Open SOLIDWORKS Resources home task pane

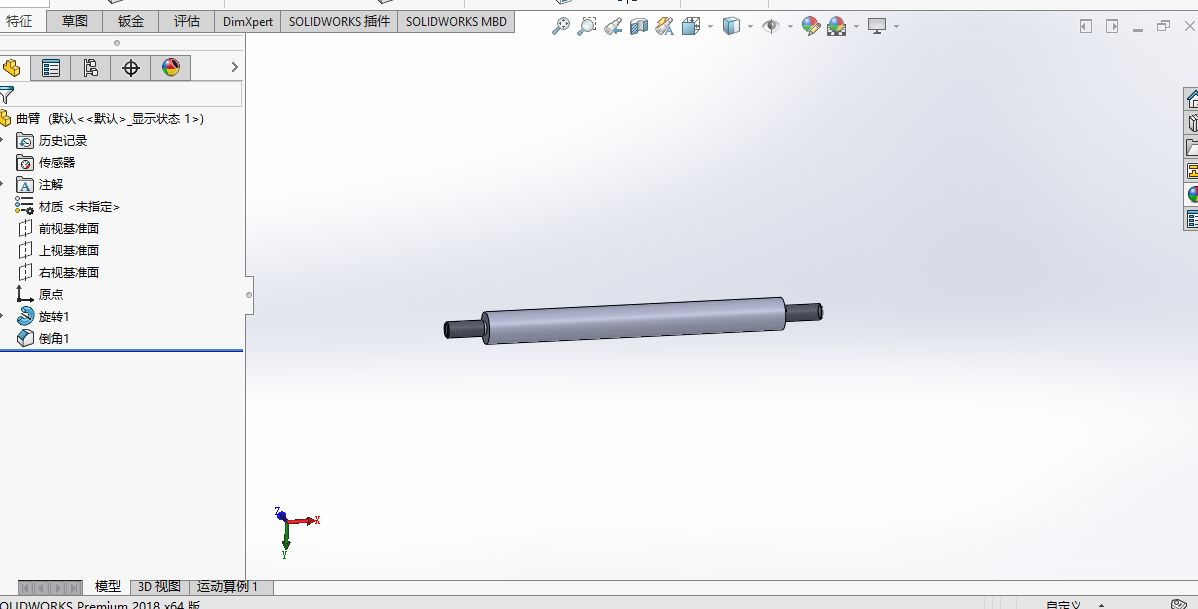(1191, 99)
